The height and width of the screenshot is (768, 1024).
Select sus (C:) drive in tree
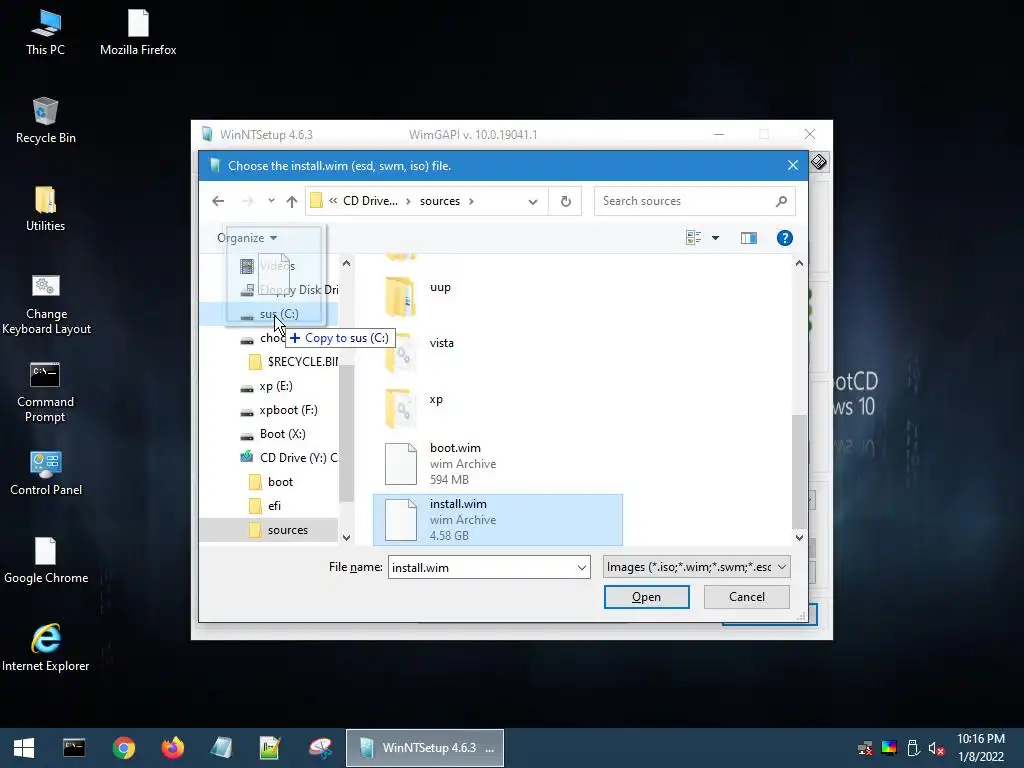pos(268,313)
